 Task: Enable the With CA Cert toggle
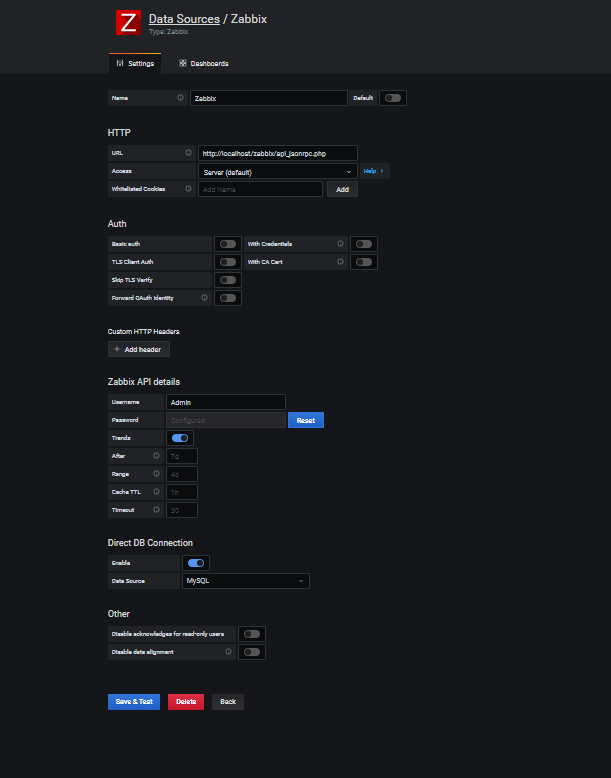coord(364,262)
